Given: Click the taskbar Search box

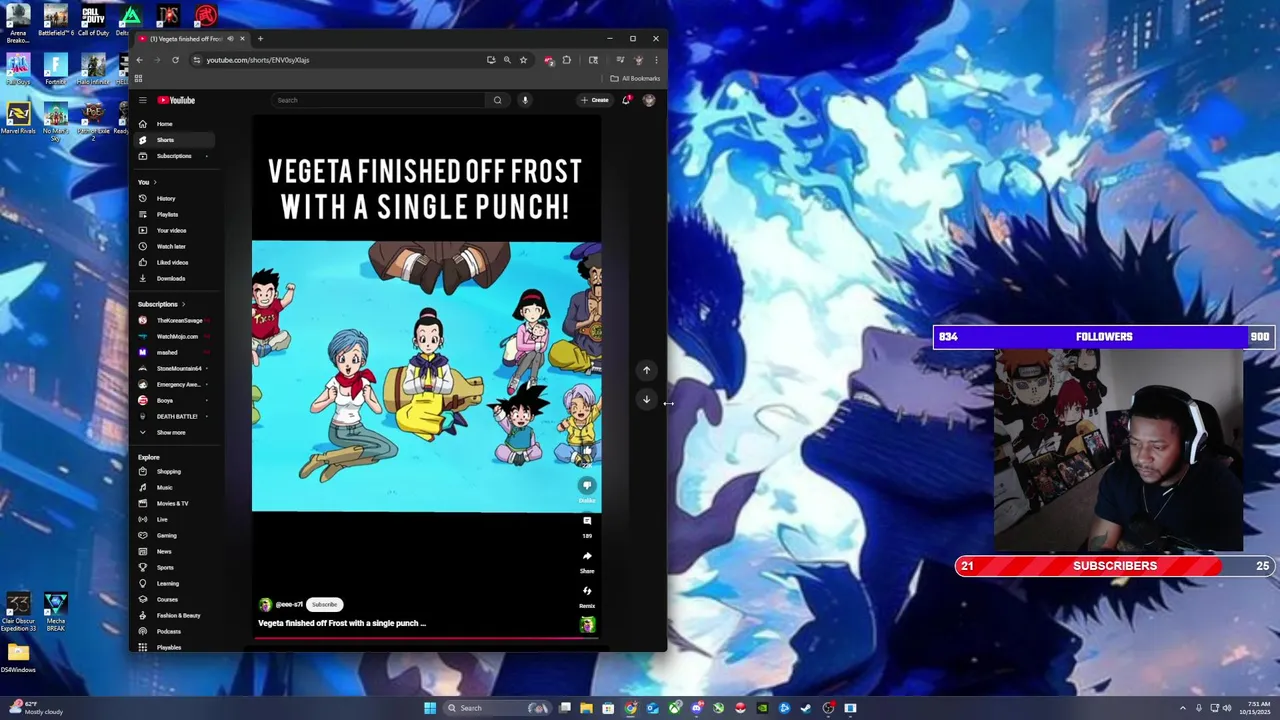Looking at the screenshot, I should click(497, 708).
